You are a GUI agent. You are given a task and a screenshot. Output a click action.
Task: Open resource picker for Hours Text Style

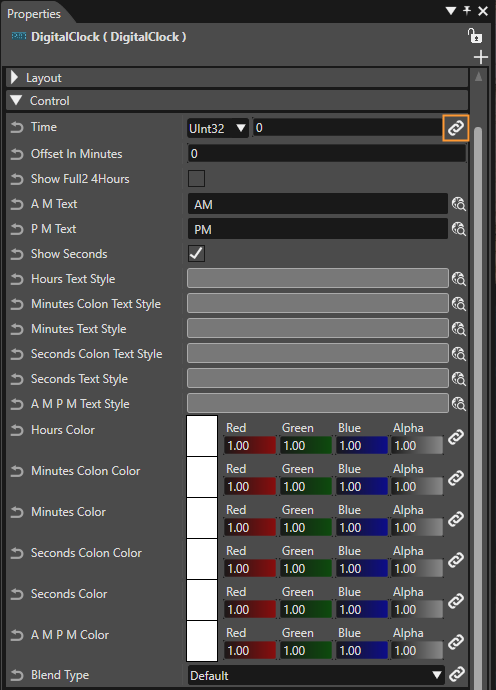pyautogui.click(x=459, y=279)
